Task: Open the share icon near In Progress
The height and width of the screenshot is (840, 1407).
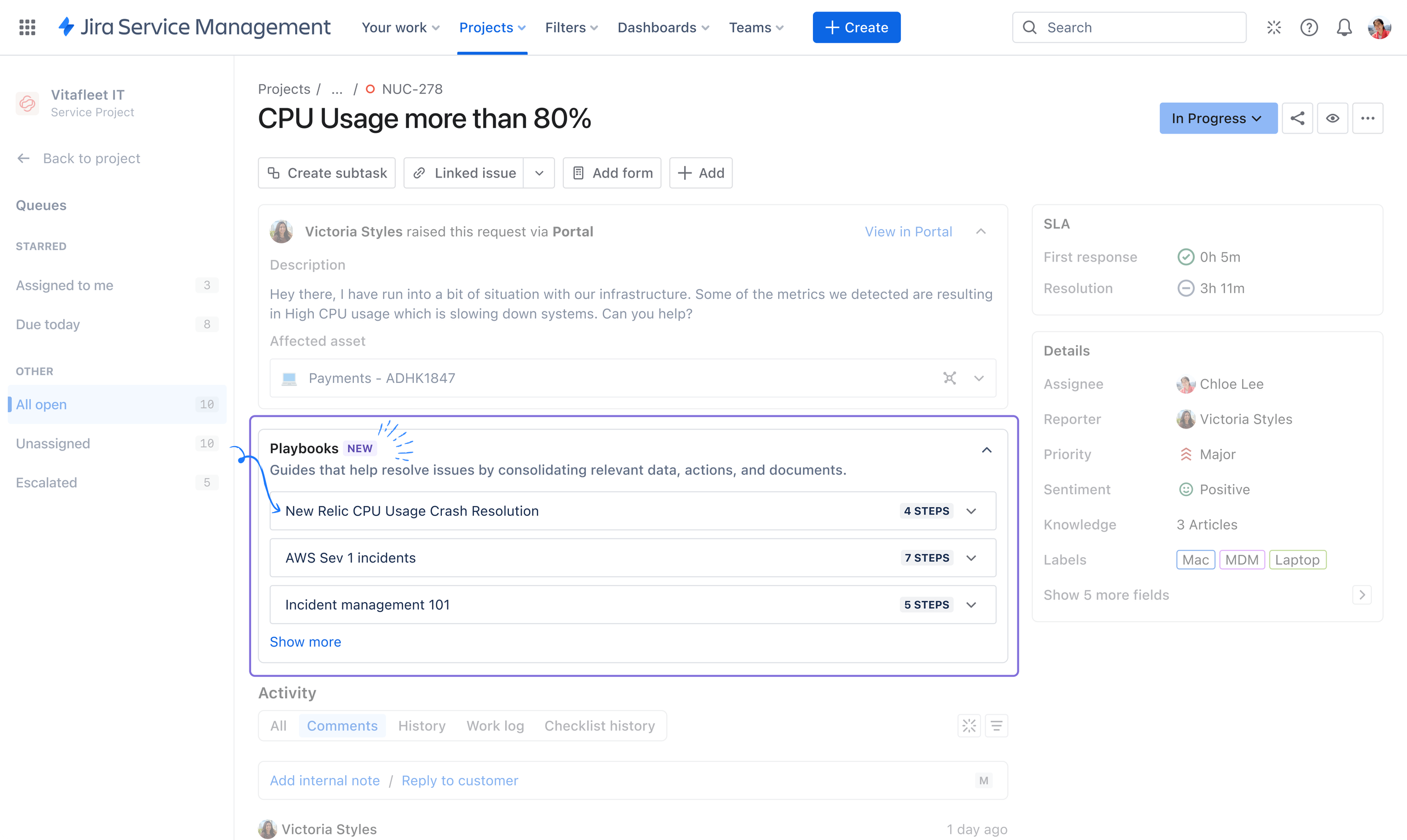Action: point(1298,118)
